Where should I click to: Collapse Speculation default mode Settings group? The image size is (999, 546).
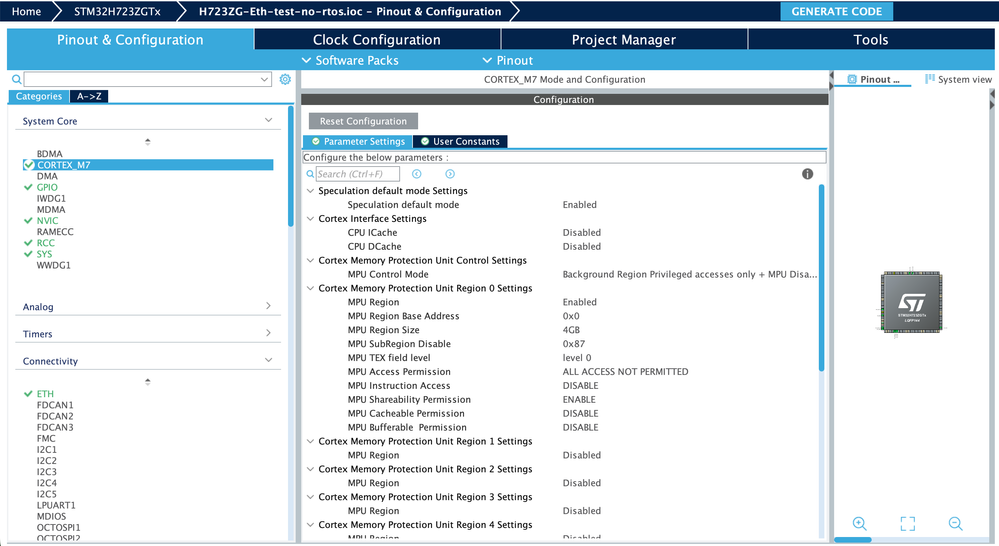(x=310, y=190)
